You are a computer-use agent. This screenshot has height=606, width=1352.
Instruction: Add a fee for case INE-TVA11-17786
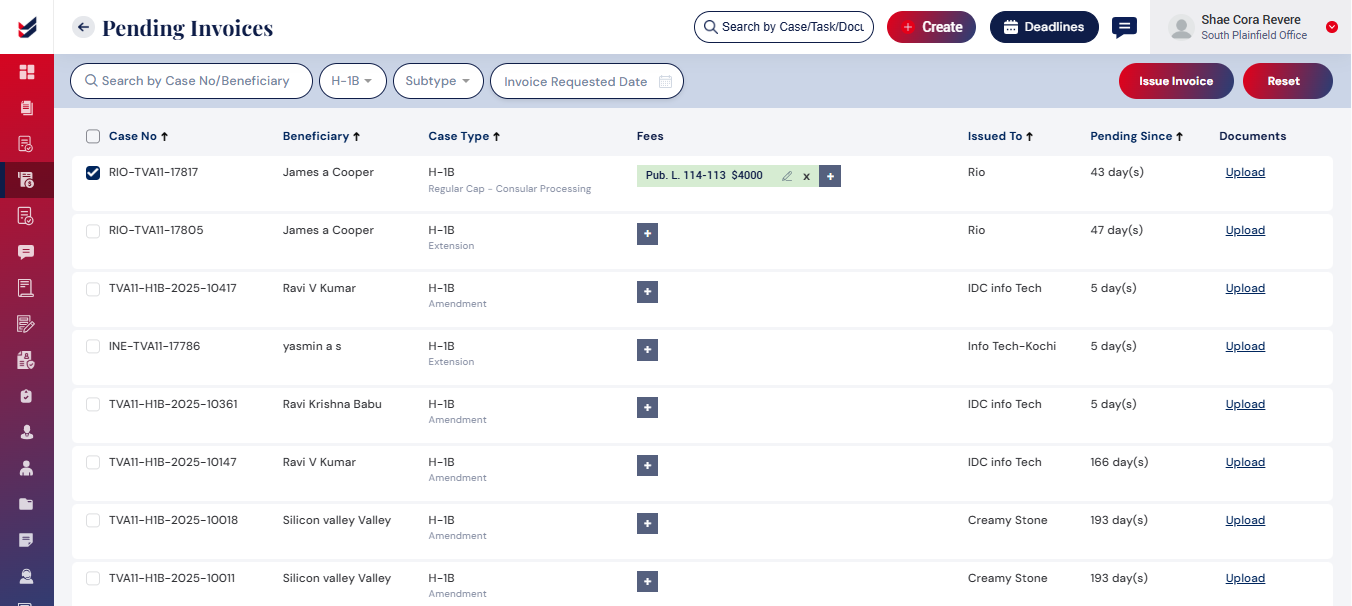[x=647, y=350]
